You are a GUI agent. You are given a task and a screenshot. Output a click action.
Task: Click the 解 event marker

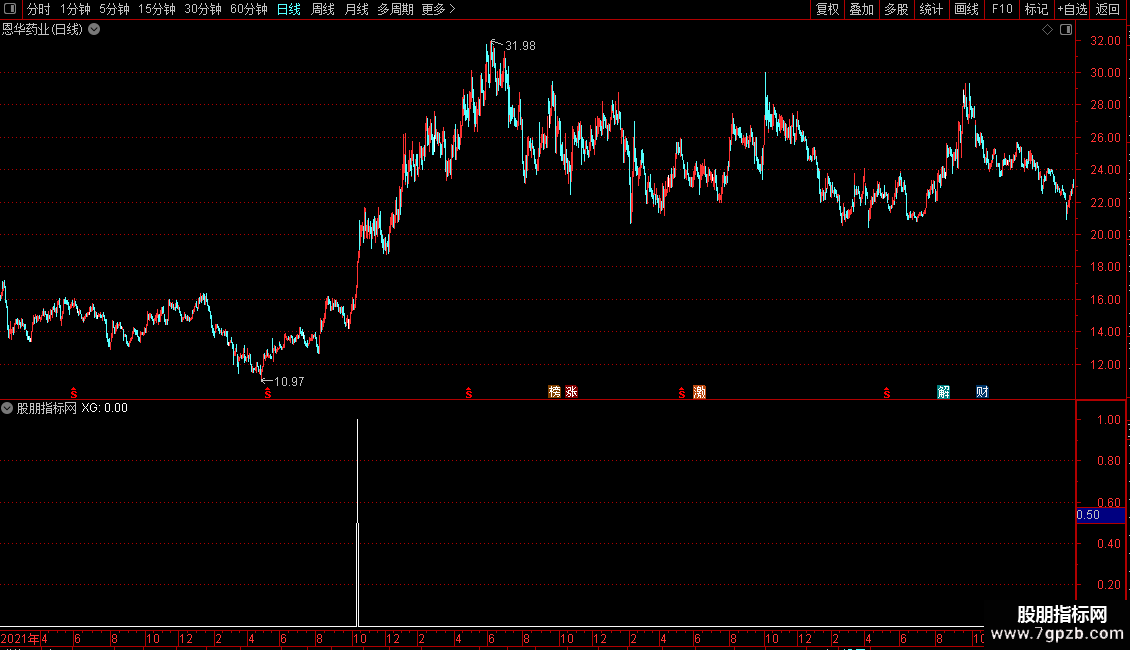tap(943, 392)
